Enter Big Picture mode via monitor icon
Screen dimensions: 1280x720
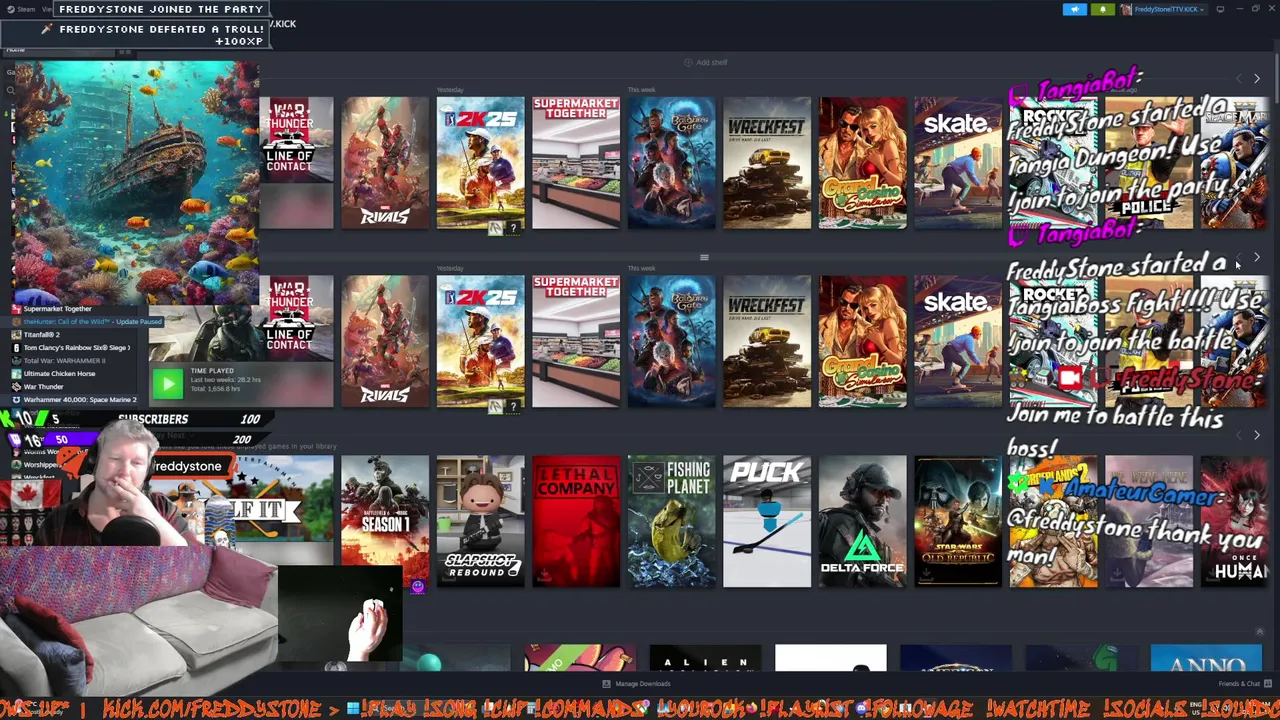point(1220,9)
